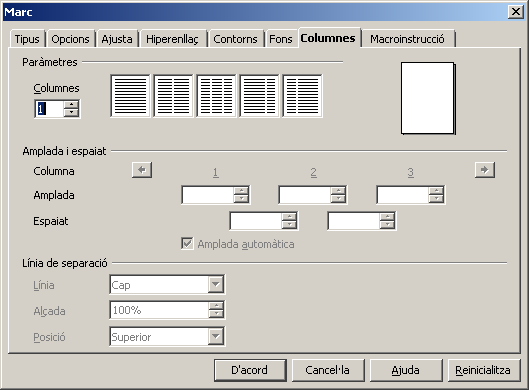
Task: Decrease Amplada of column 2
Action: pyautogui.click(x=338, y=199)
